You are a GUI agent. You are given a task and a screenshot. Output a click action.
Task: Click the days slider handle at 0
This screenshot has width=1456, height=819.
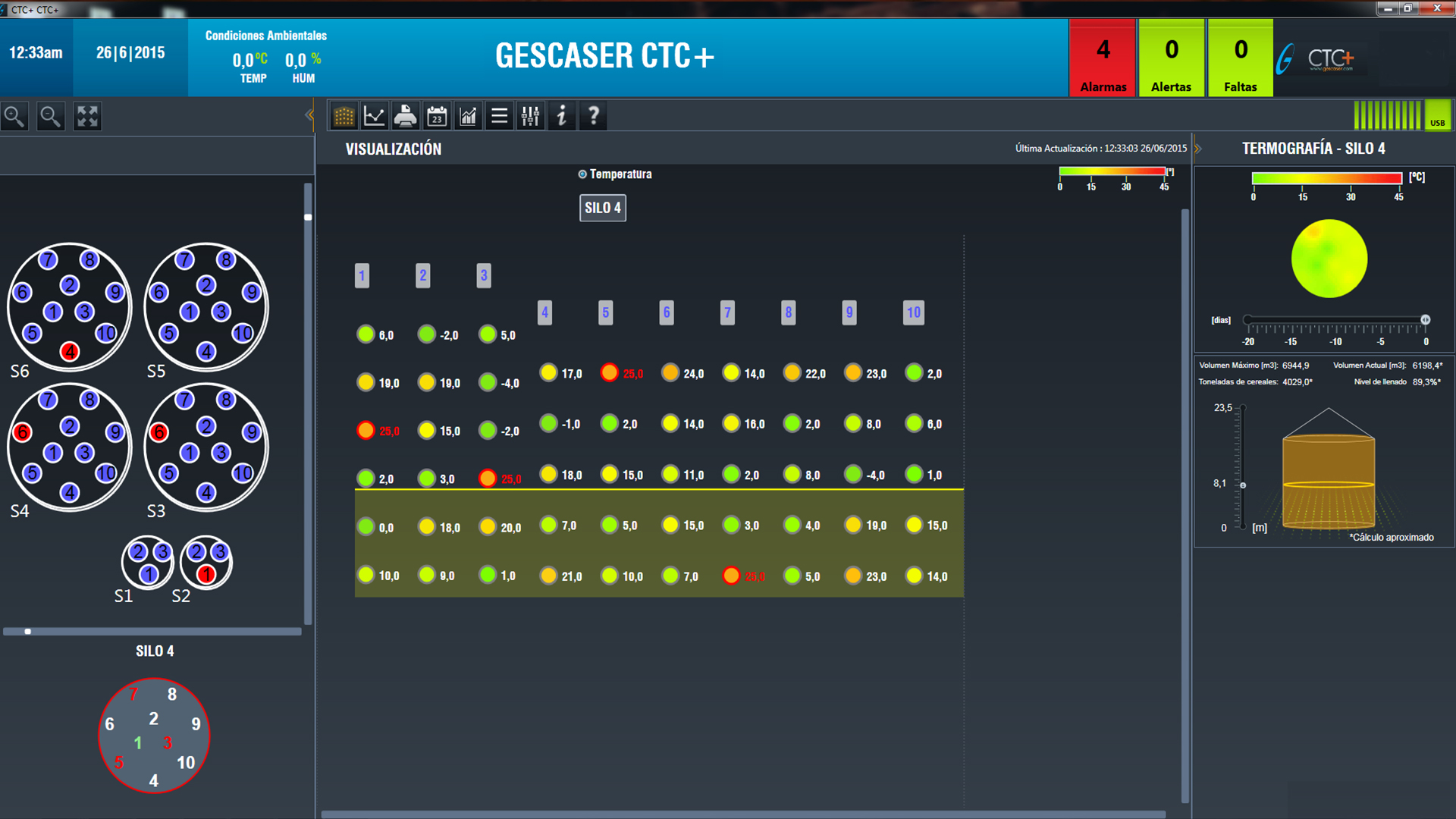pos(1426,320)
